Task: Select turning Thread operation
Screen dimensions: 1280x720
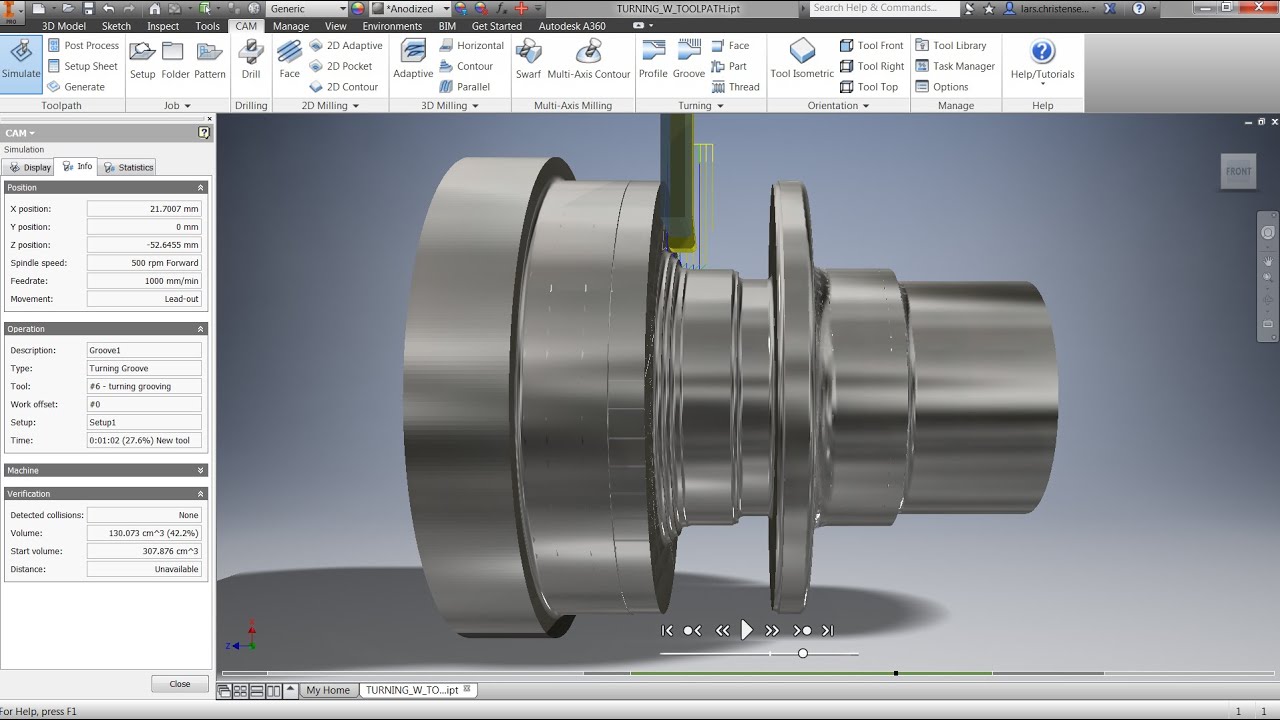Action: [735, 87]
